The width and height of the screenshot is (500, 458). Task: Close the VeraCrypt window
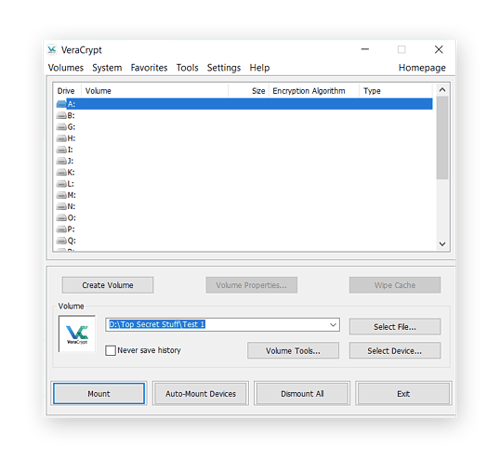[x=439, y=50]
